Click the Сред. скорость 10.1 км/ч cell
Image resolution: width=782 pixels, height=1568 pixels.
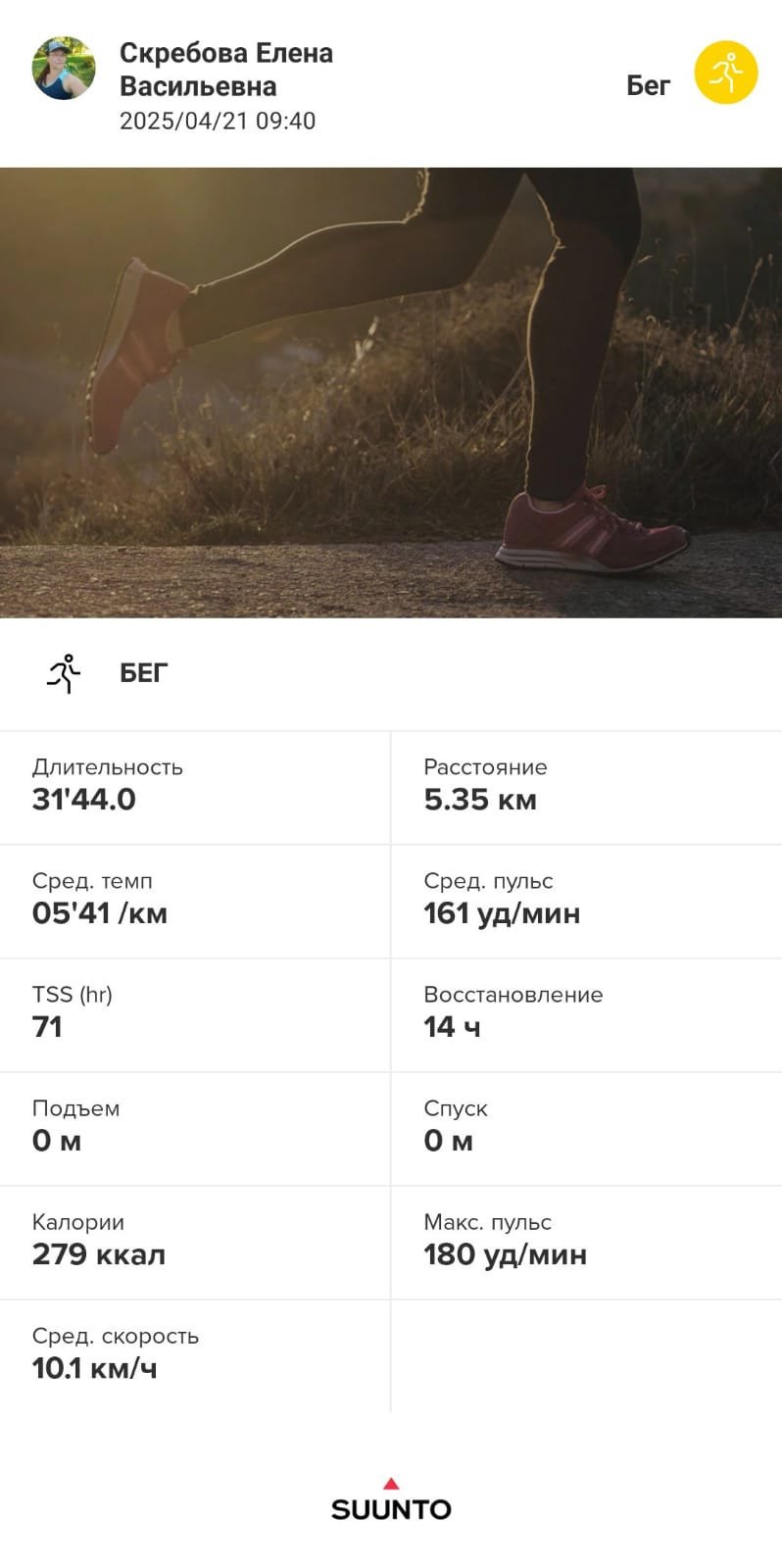pyautogui.click(x=195, y=1355)
